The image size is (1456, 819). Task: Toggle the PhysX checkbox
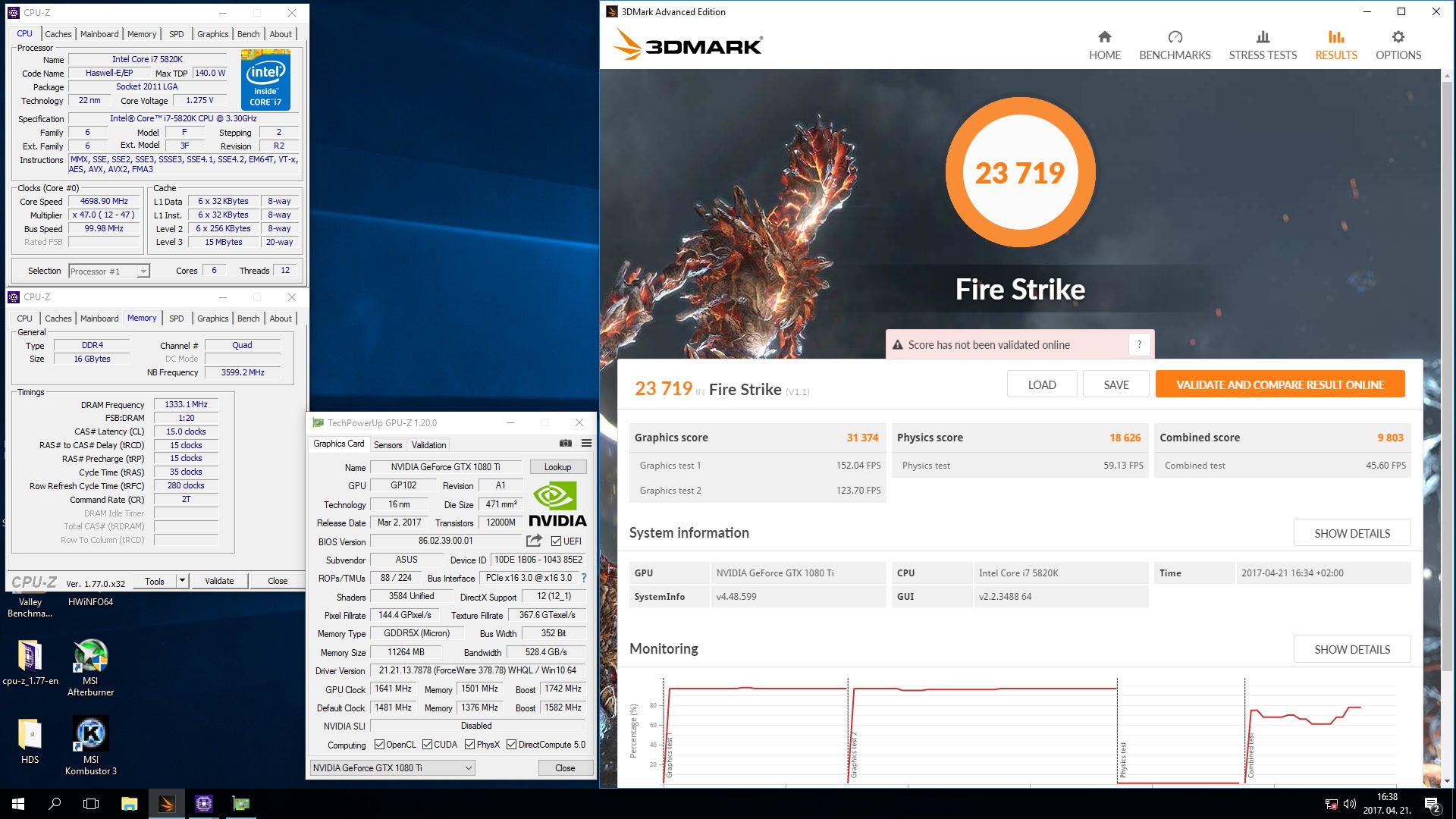pos(470,745)
